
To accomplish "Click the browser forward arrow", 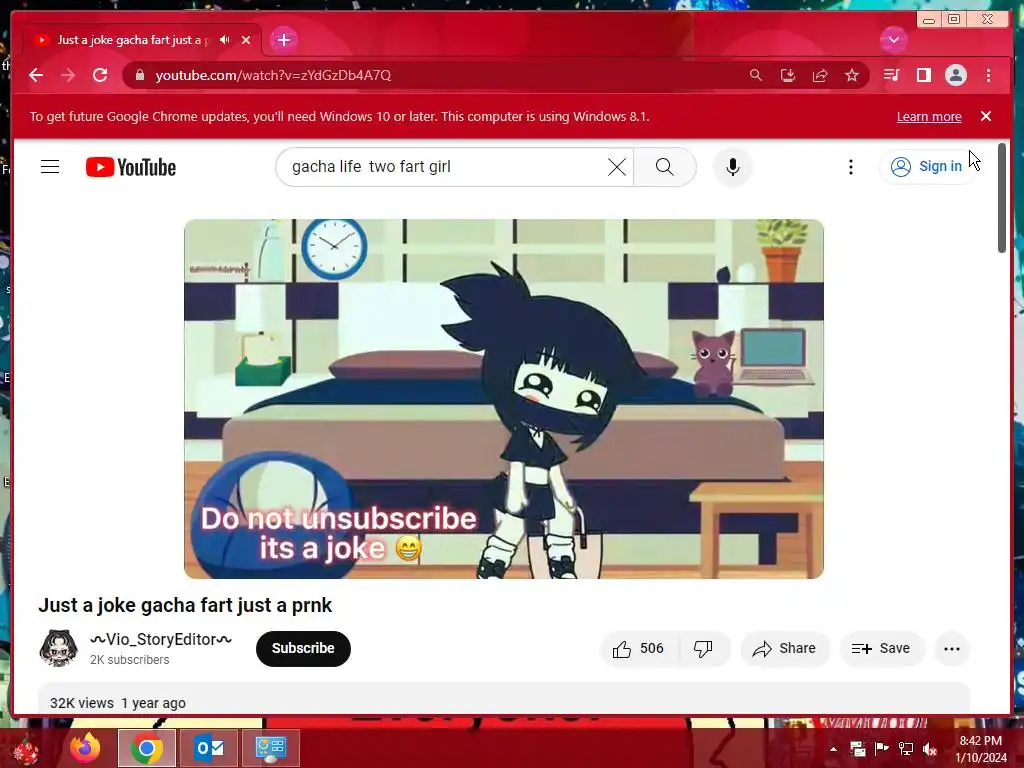I will 68,75.
